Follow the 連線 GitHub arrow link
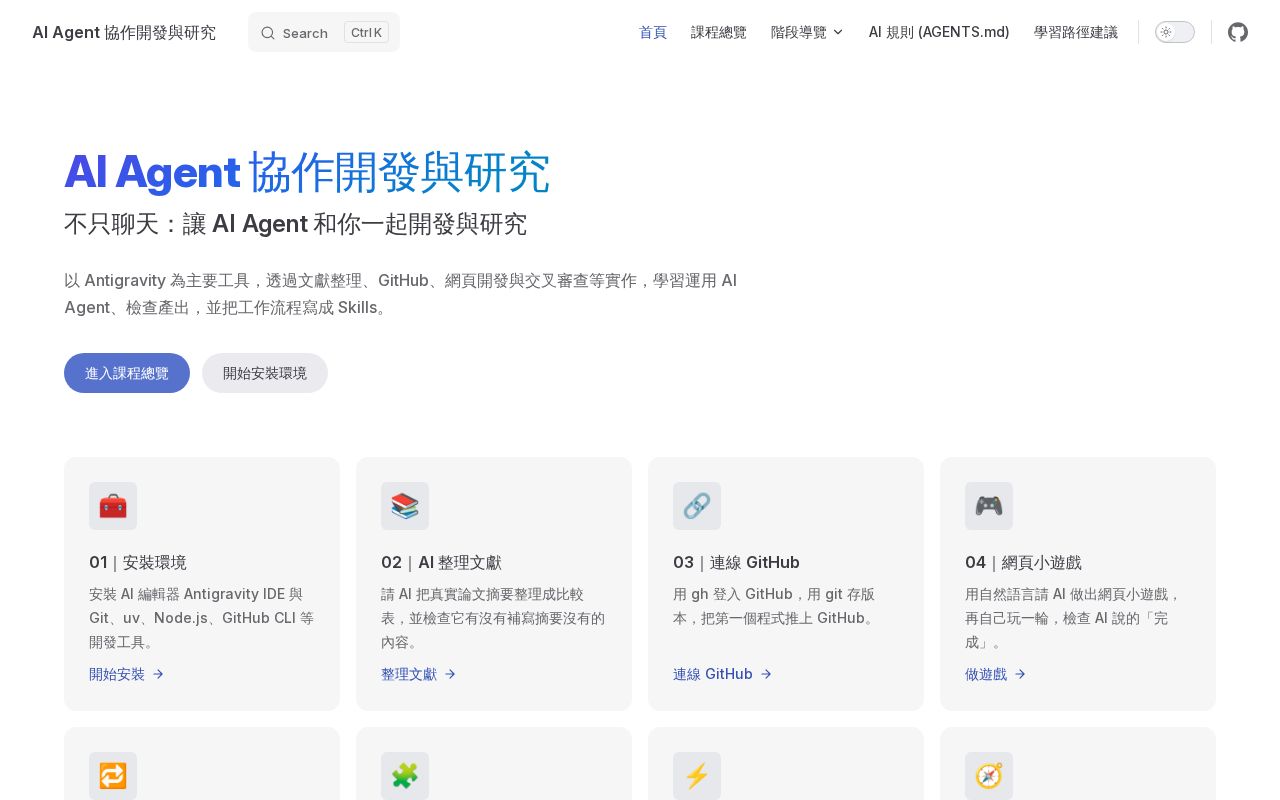Viewport: 1280px width, 800px height. click(723, 674)
